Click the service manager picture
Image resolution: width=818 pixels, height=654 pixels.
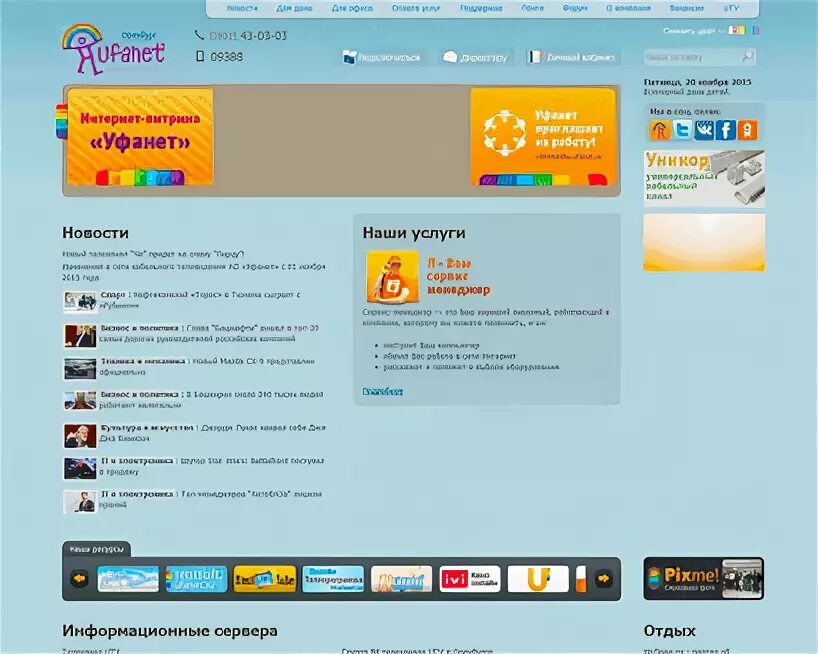click(x=392, y=276)
